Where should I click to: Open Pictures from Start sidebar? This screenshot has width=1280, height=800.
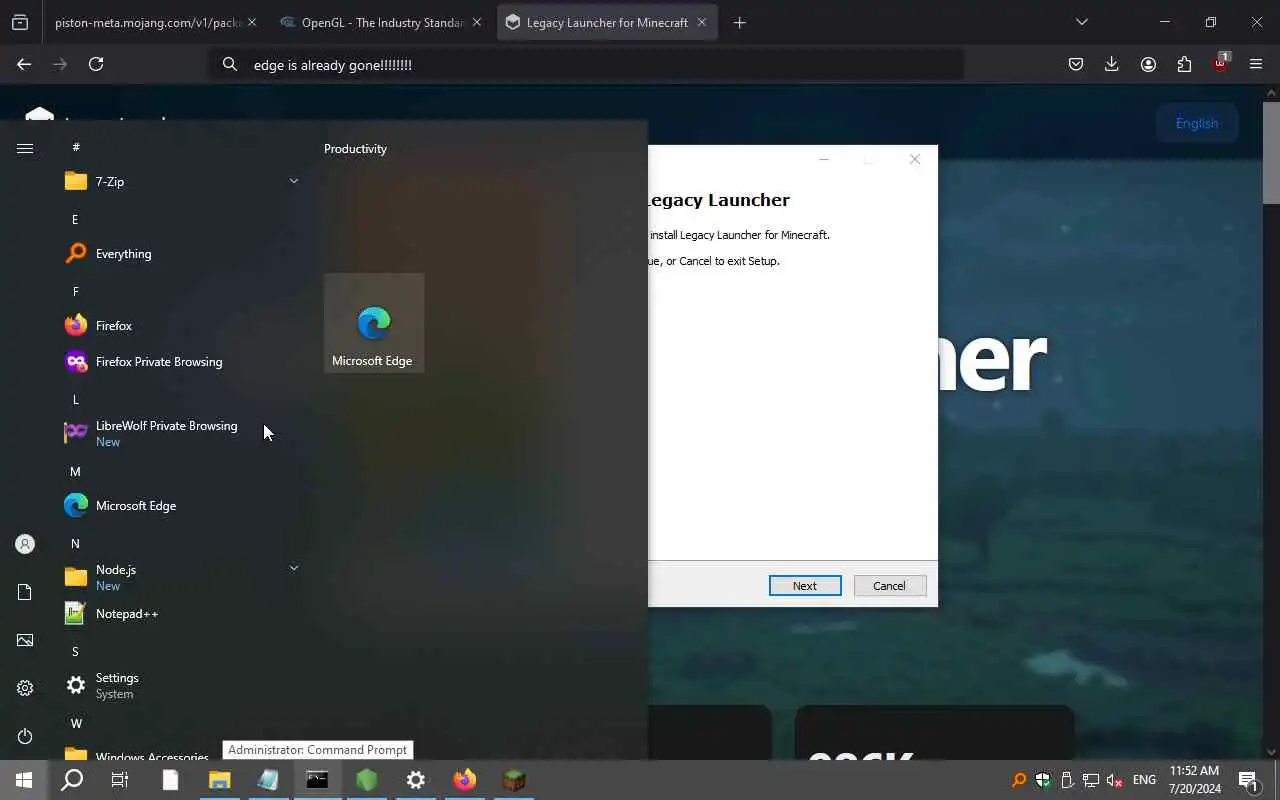25,640
